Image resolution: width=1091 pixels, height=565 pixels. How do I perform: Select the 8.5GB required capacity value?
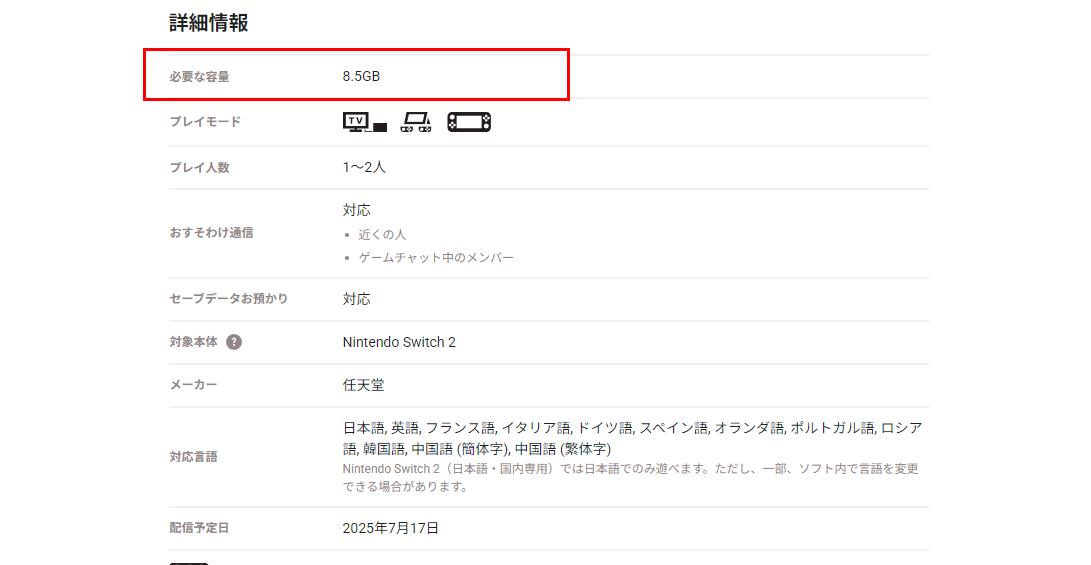click(361, 76)
